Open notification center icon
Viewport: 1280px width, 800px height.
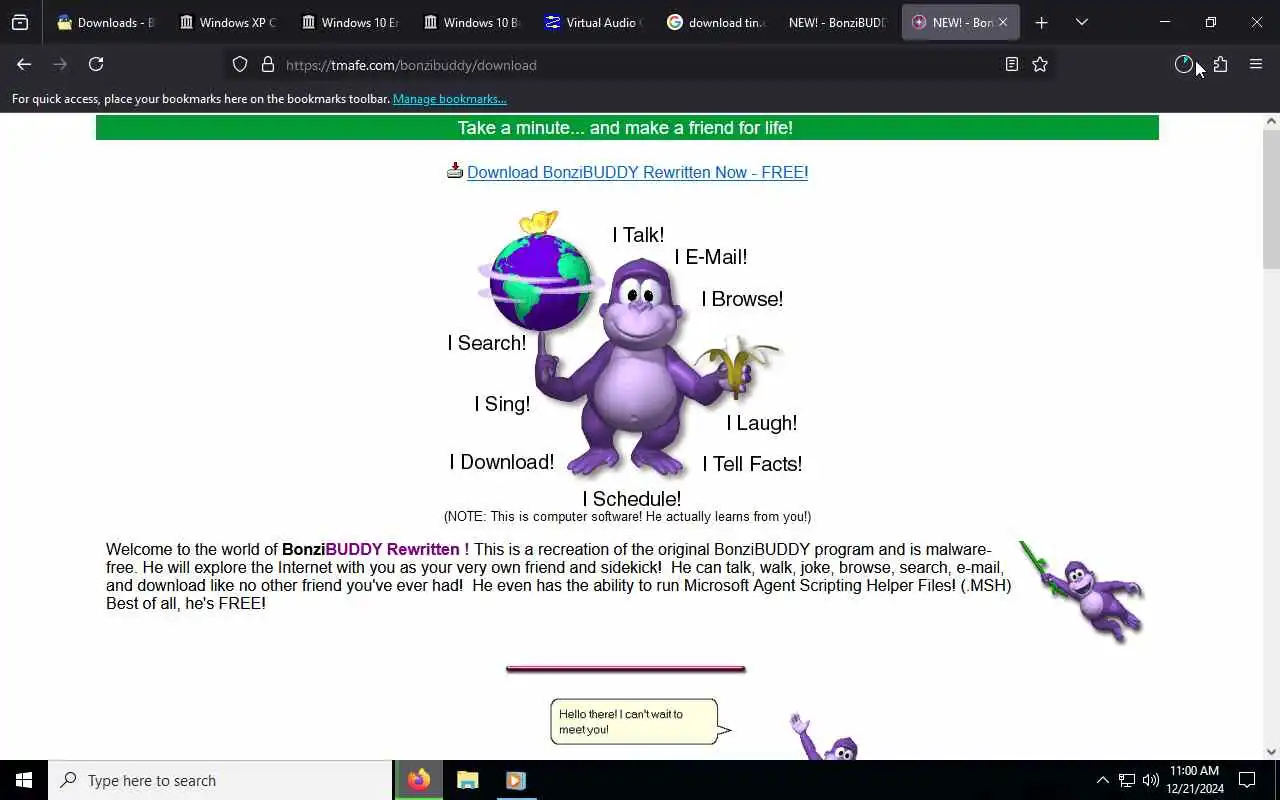(1247, 780)
